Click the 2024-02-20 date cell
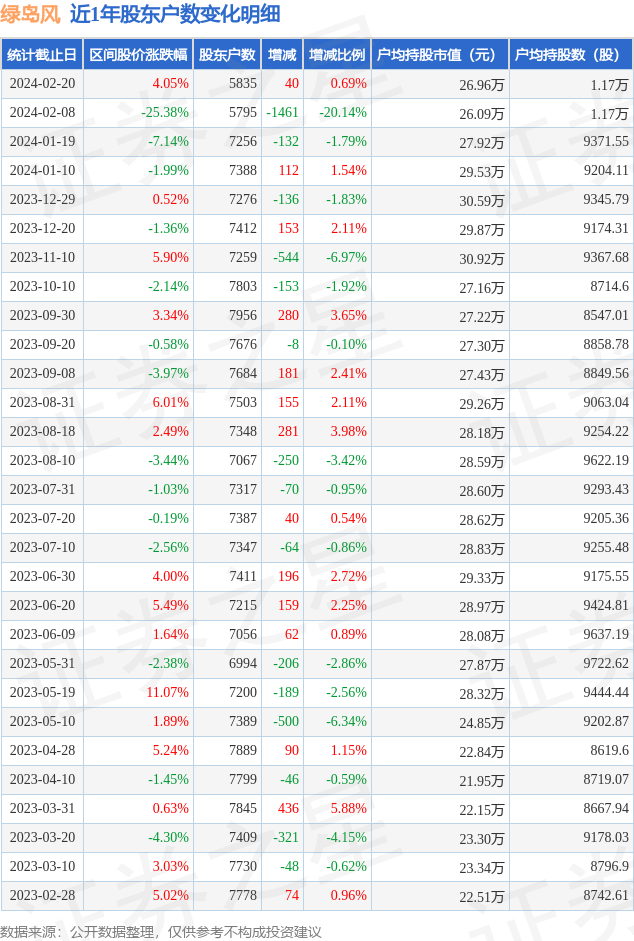Viewport: 634px width, 941px height. [41, 84]
